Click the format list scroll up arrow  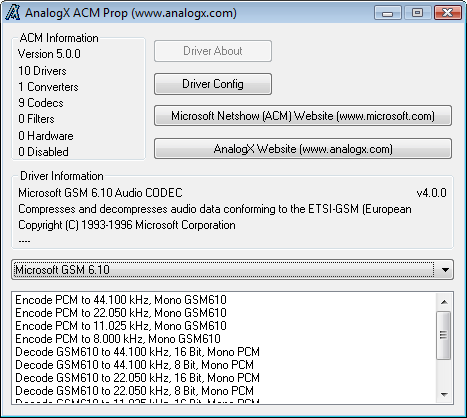coord(444,302)
